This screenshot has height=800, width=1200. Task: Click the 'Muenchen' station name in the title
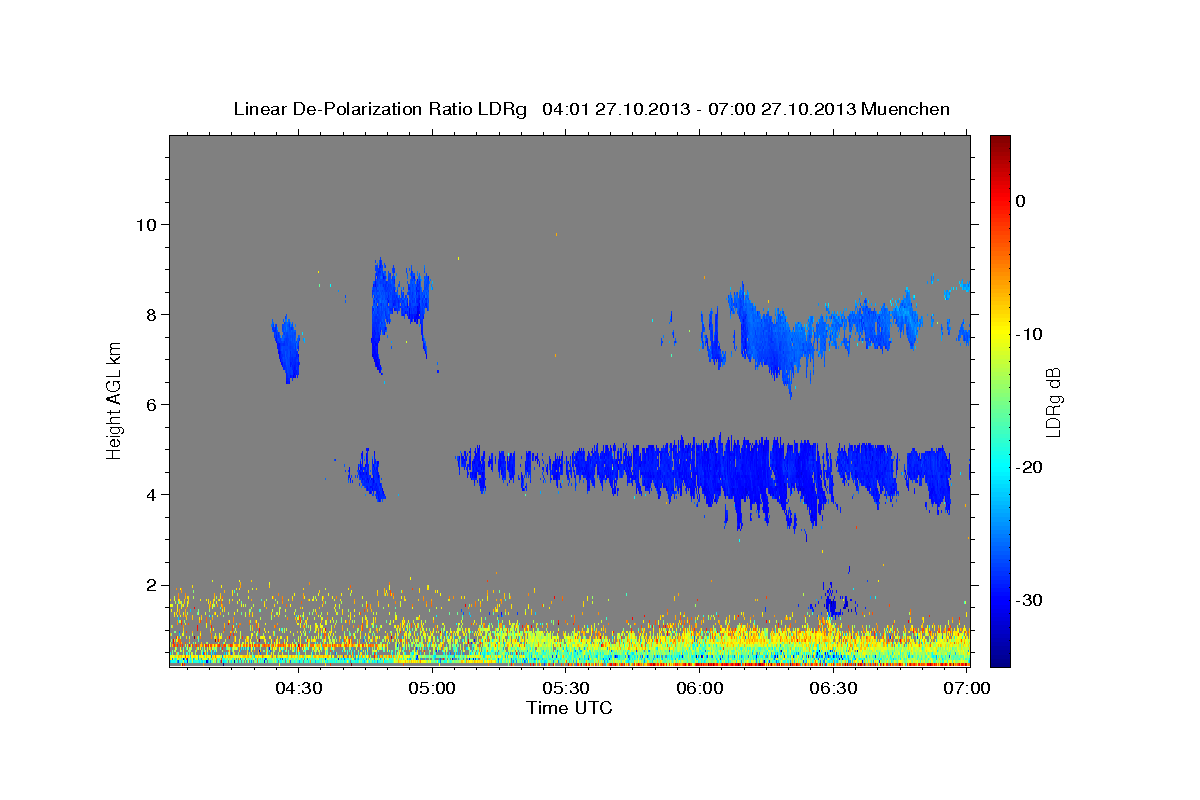[906, 109]
